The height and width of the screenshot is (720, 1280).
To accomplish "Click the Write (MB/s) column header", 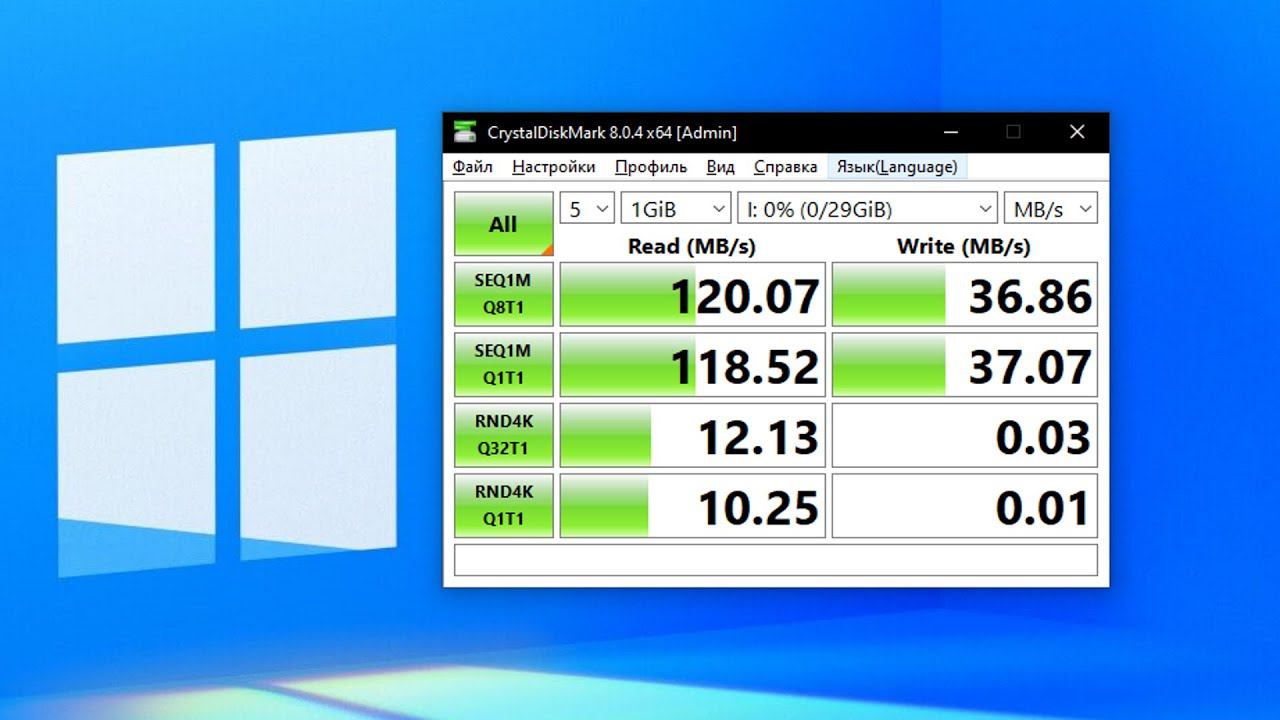I will 964,246.
